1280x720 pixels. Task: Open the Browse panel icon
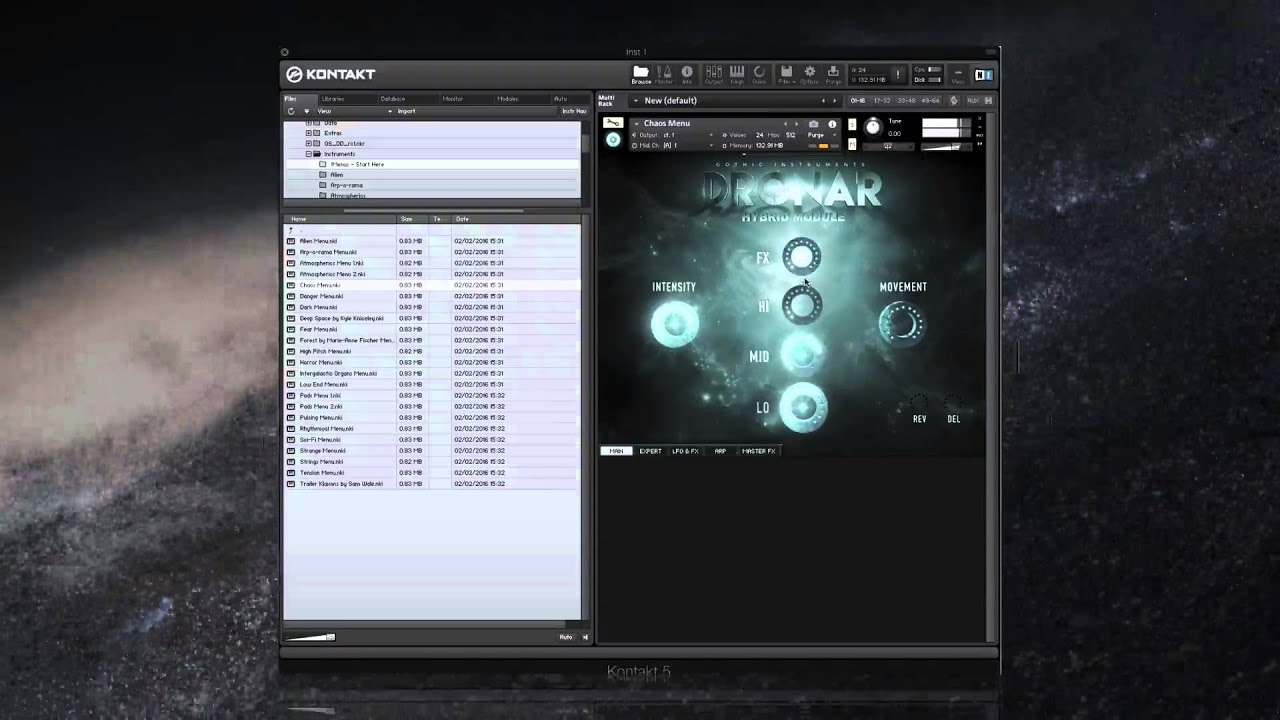[641, 74]
